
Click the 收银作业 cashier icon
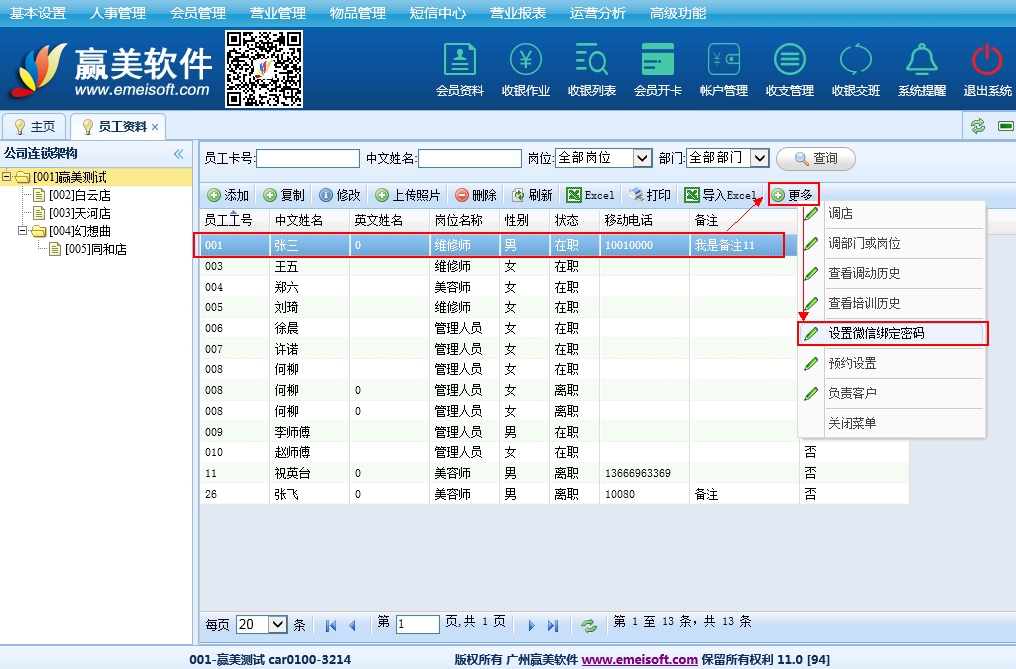(x=525, y=61)
